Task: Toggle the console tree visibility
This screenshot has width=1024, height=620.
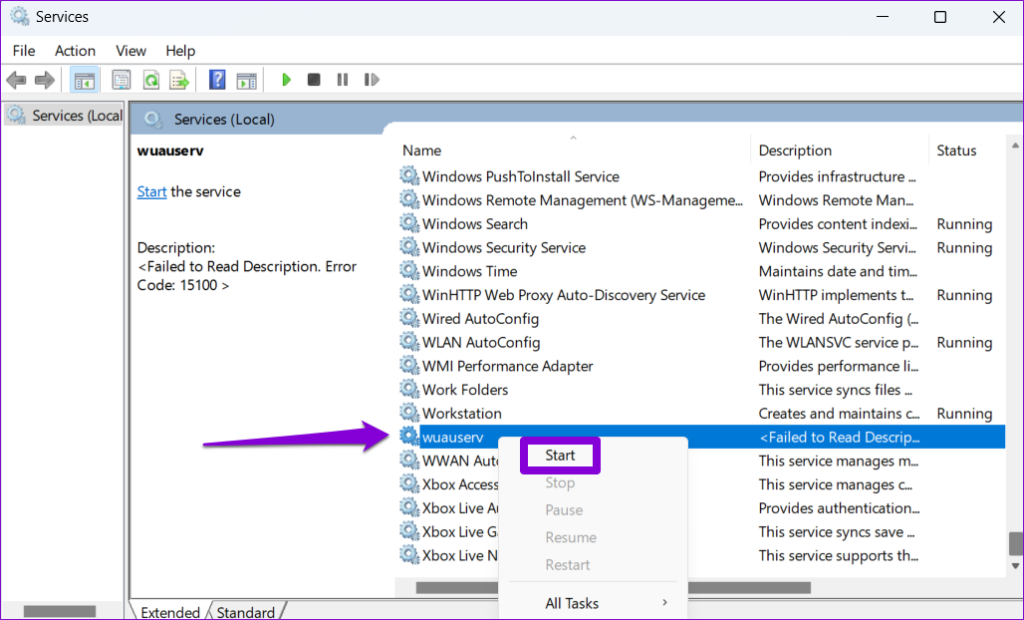Action: [84, 79]
